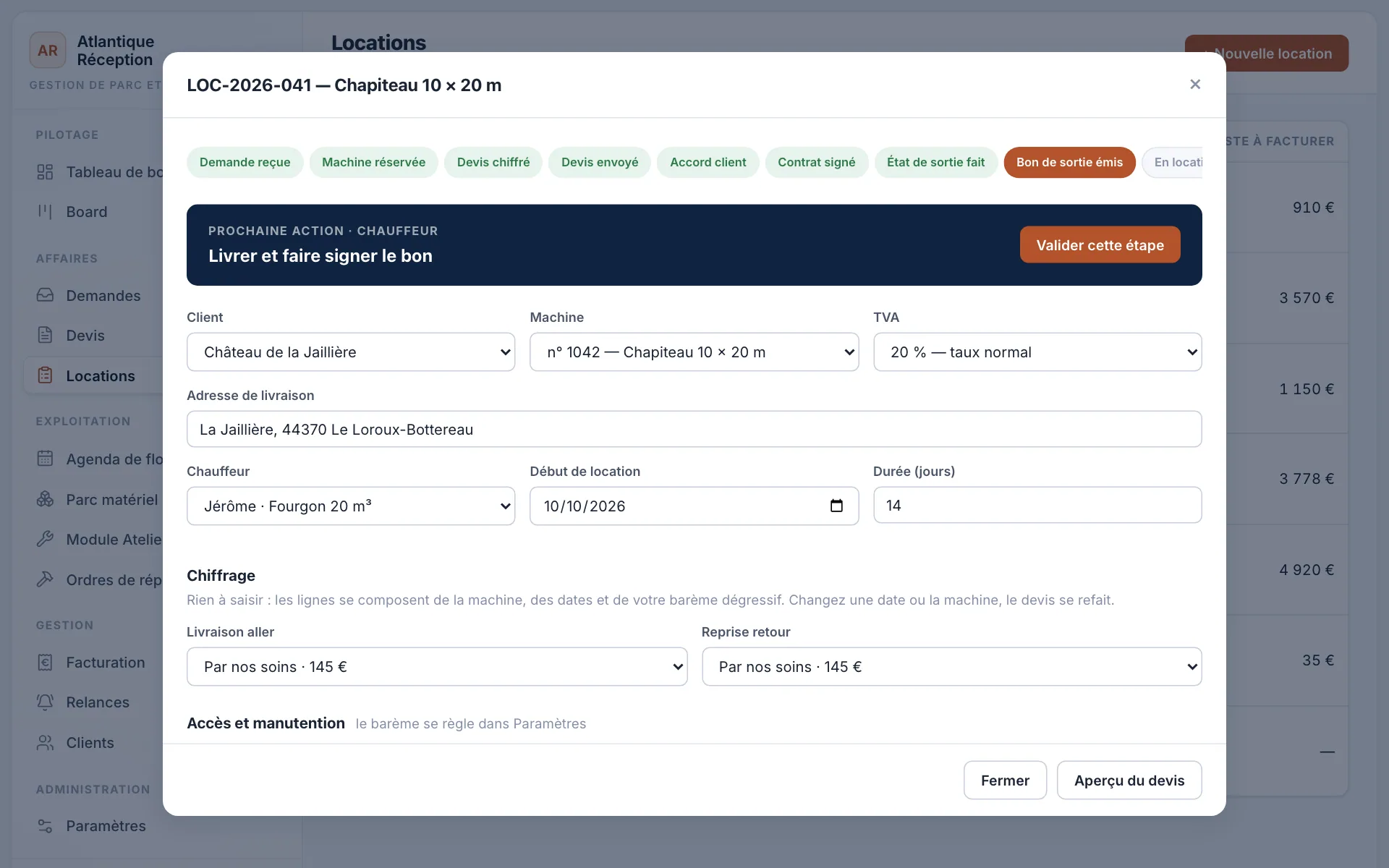Viewport: 1389px width, 868px height.
Task: Expand the TVA rate dropdown
Action: (x=1037, y=352)
